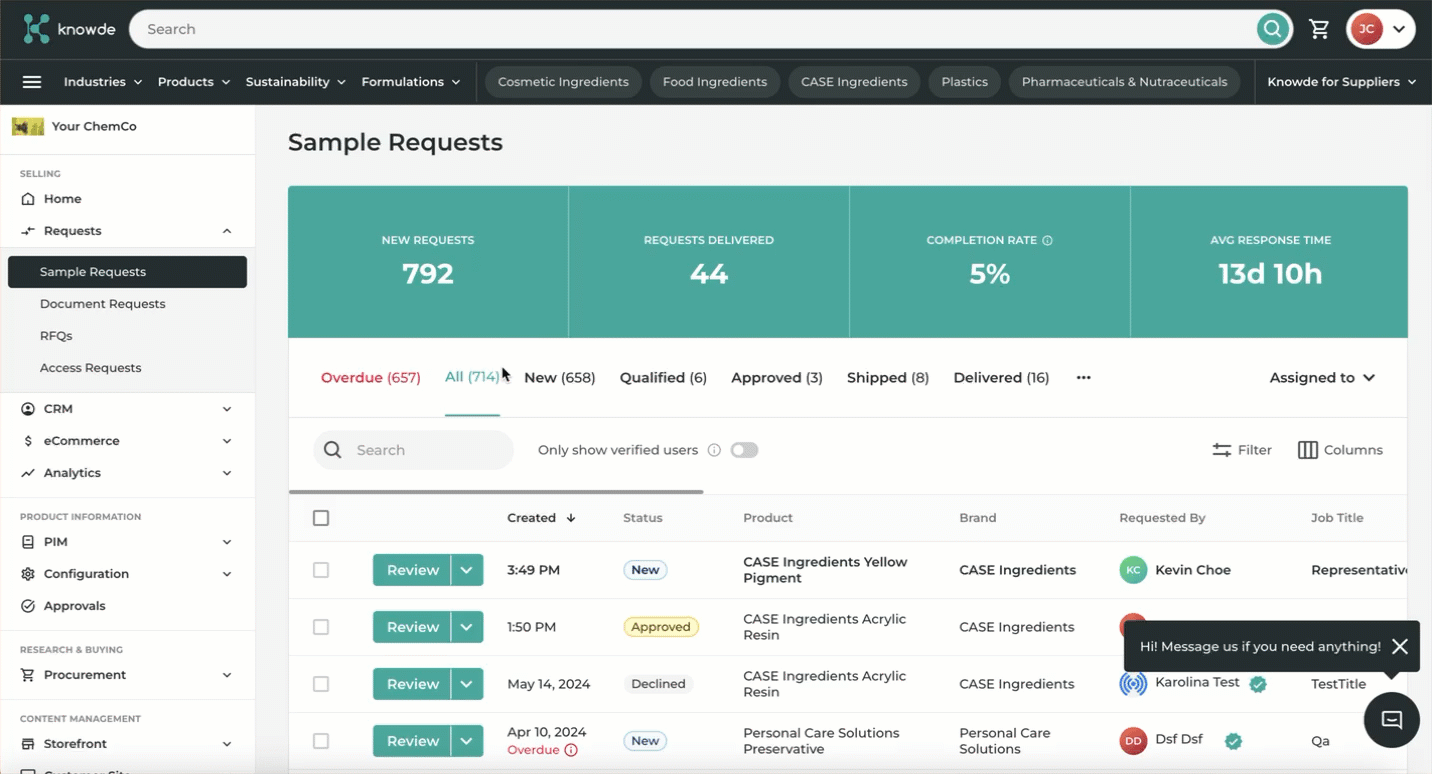Click the eCommerce dollar icon
This screenshot has height=774, width=1432.
pyautogui.click(x=28, y=441)
